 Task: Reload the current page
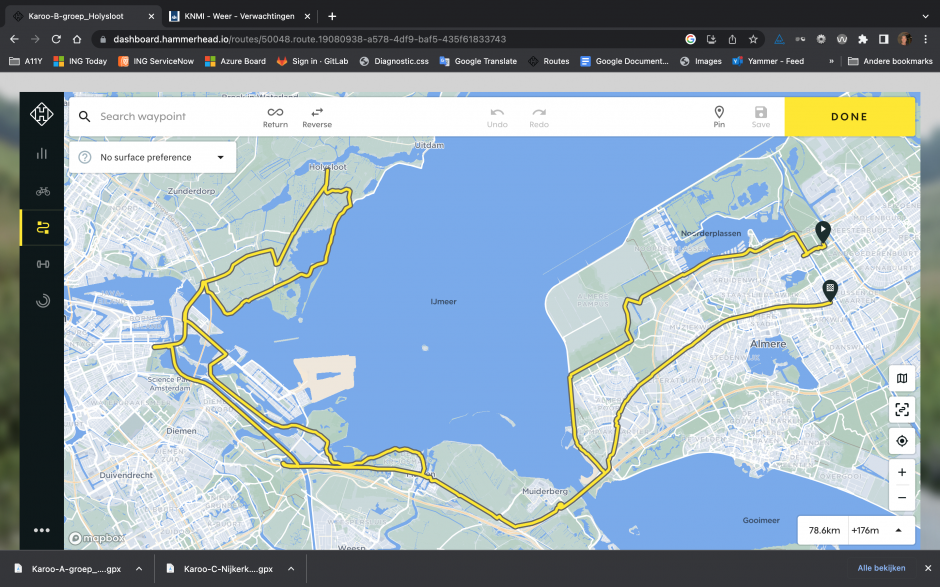click(x=56, y=39)
